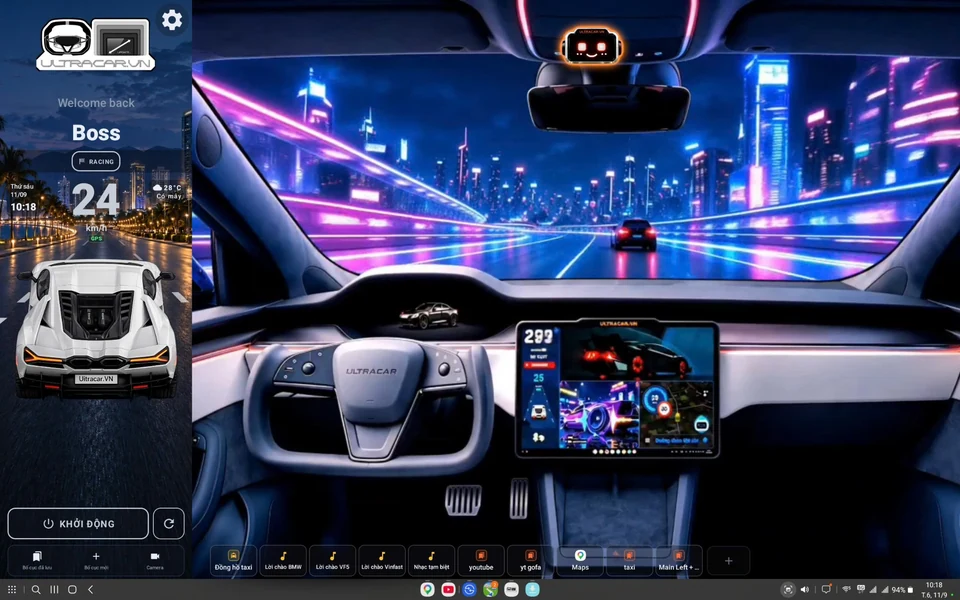Tap the 28°C weather widget

[168, 192]
